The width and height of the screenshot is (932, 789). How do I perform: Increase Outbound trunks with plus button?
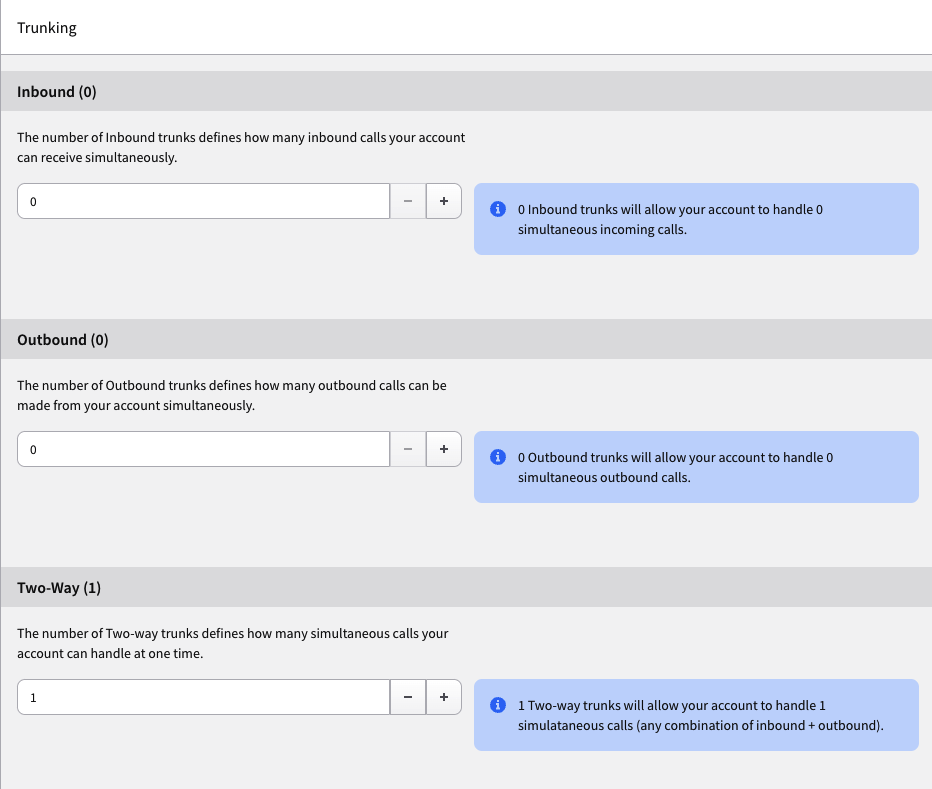click(443, 449)
